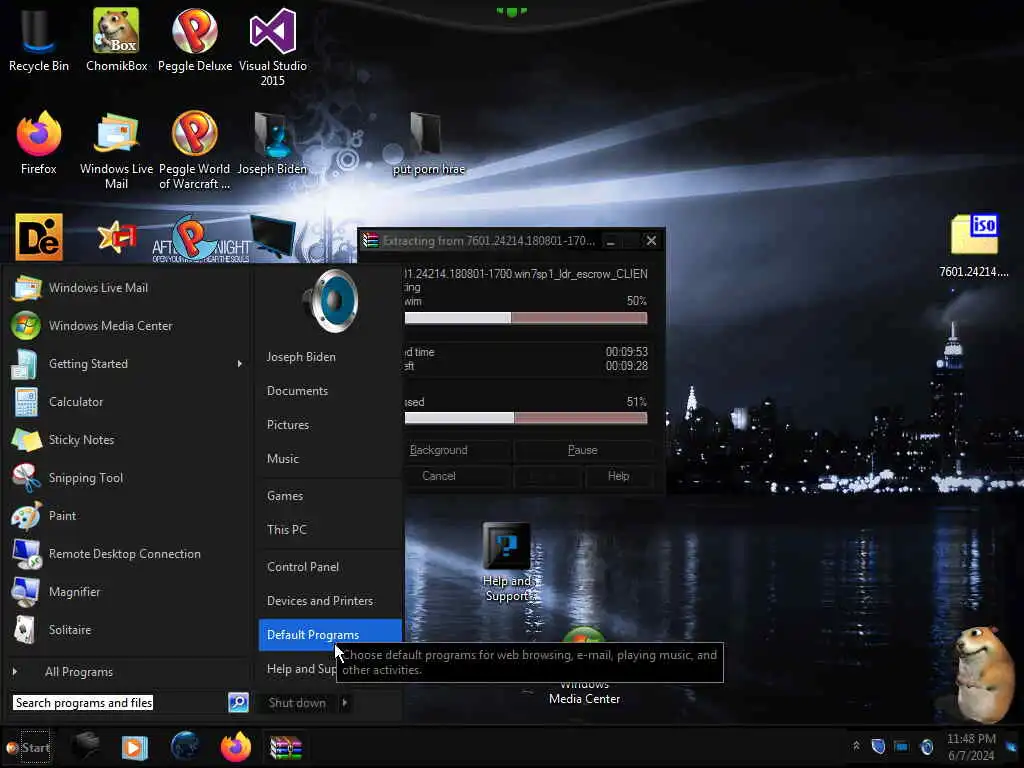Image resolution: width=1024 pixels, height=768 pixels.
Task: Launch Calculator from Start menu
Action: (128, 402)
